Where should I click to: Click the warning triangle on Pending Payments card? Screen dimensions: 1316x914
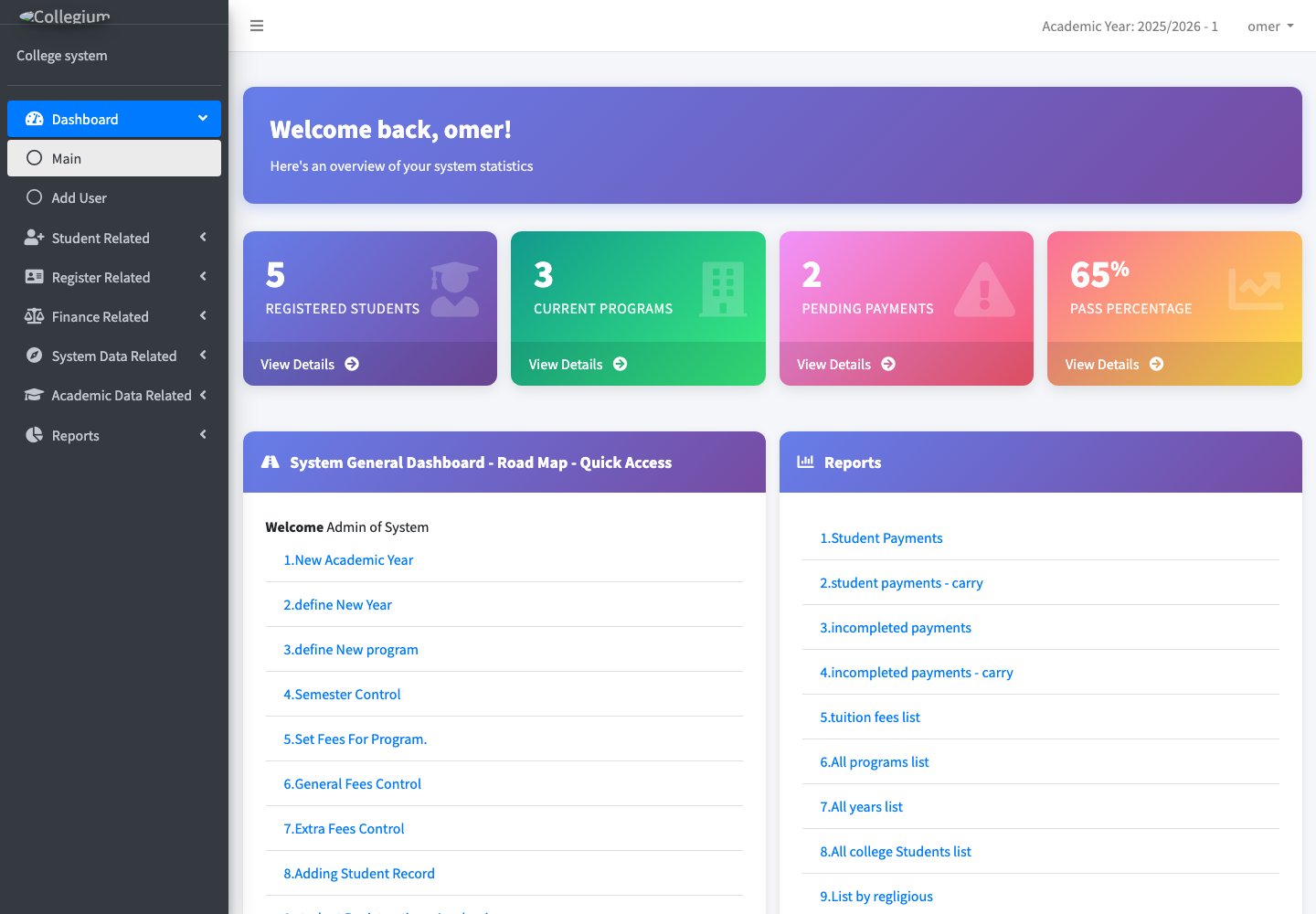click(x=984, y=289)
